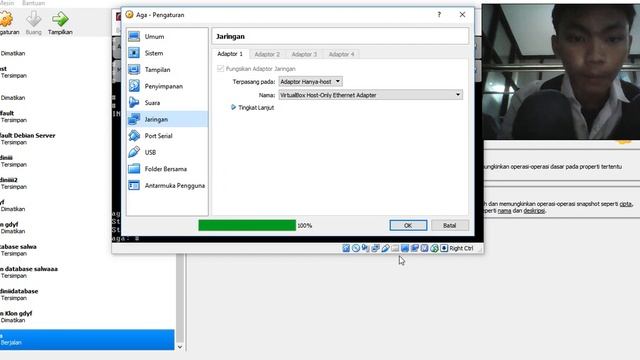The width and height of the screenshot is (640, 360).
Task: Open the Suara settings category
Action: [x=167, y=103]
